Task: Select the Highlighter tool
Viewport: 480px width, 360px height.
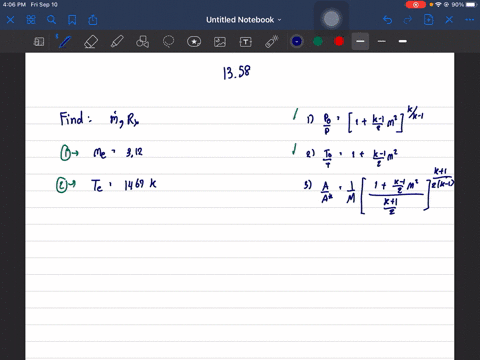Action: pos(117,42)
